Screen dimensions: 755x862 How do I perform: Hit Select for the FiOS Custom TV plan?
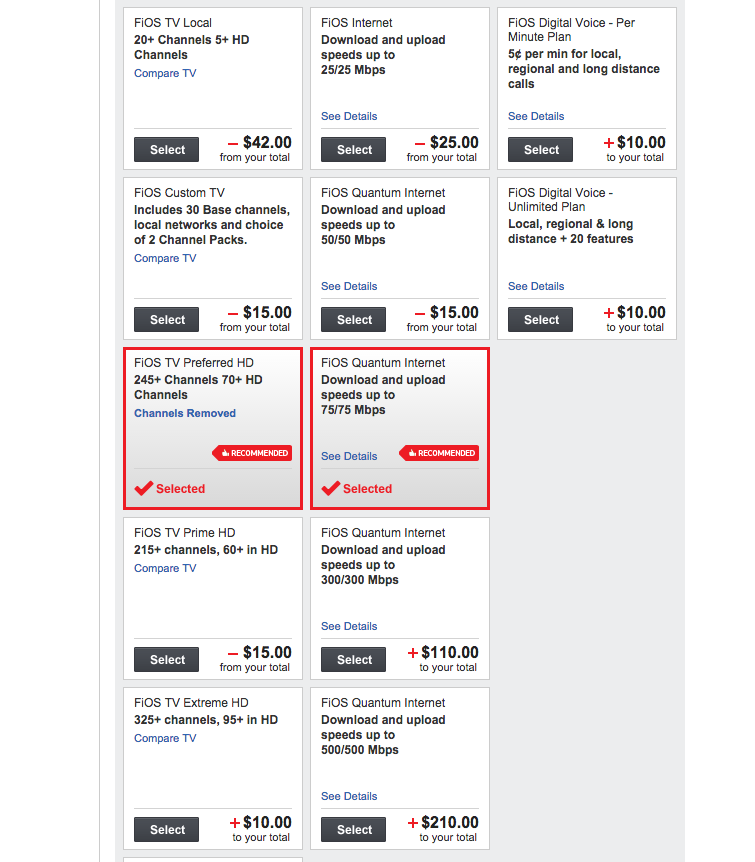pyautogui.click(x=167, y=320)
